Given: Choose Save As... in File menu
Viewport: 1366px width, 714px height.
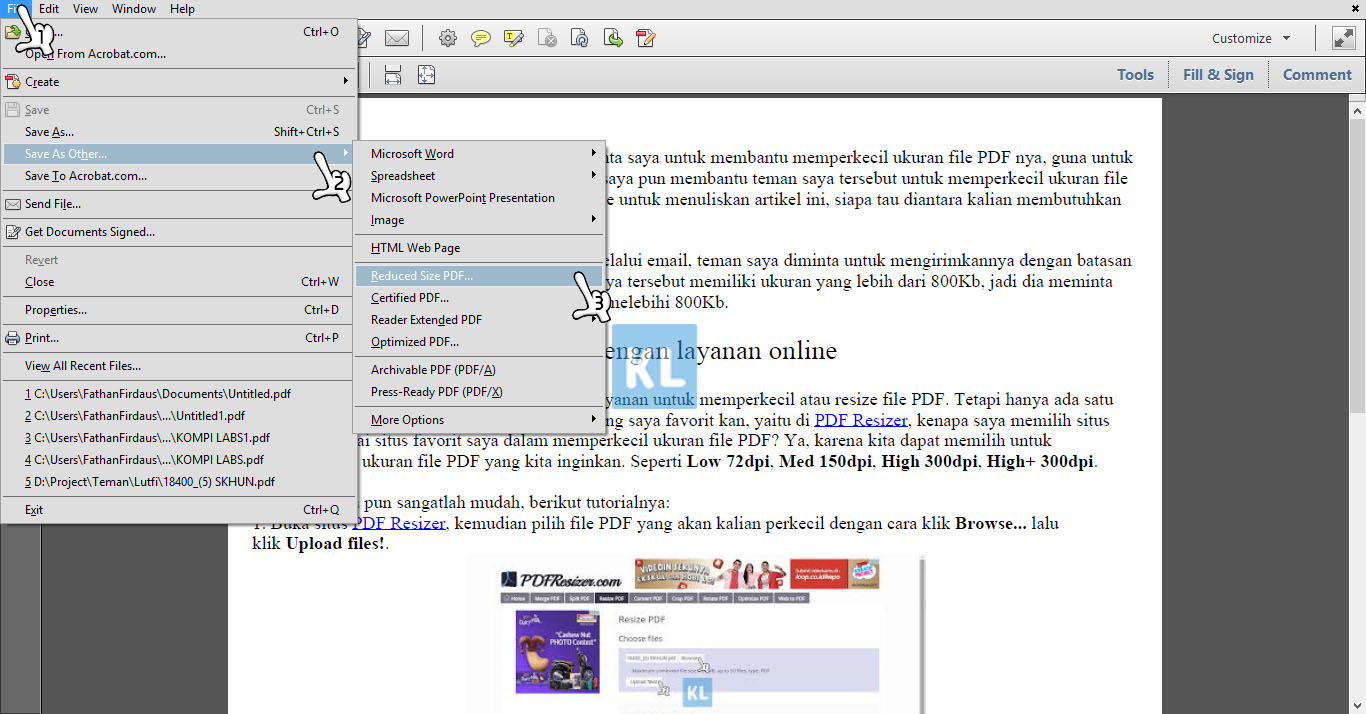Looking at the screenshot, I should click(x=179, y=132).
